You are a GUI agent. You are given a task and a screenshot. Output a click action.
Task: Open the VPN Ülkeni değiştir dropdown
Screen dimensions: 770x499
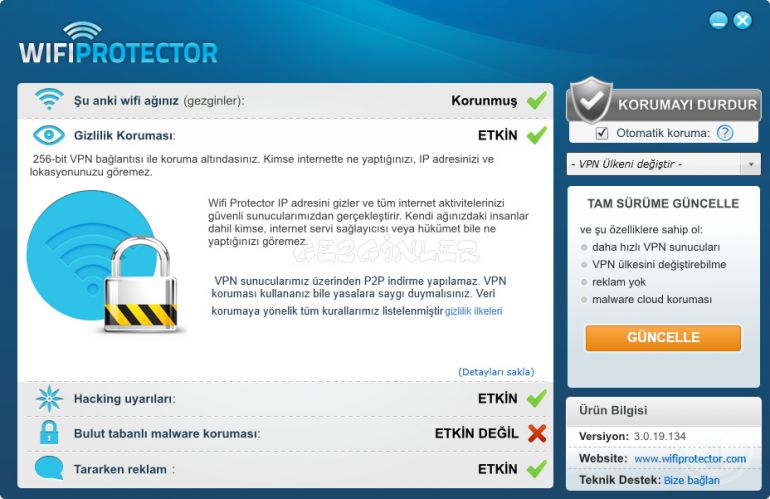[663, 164]
